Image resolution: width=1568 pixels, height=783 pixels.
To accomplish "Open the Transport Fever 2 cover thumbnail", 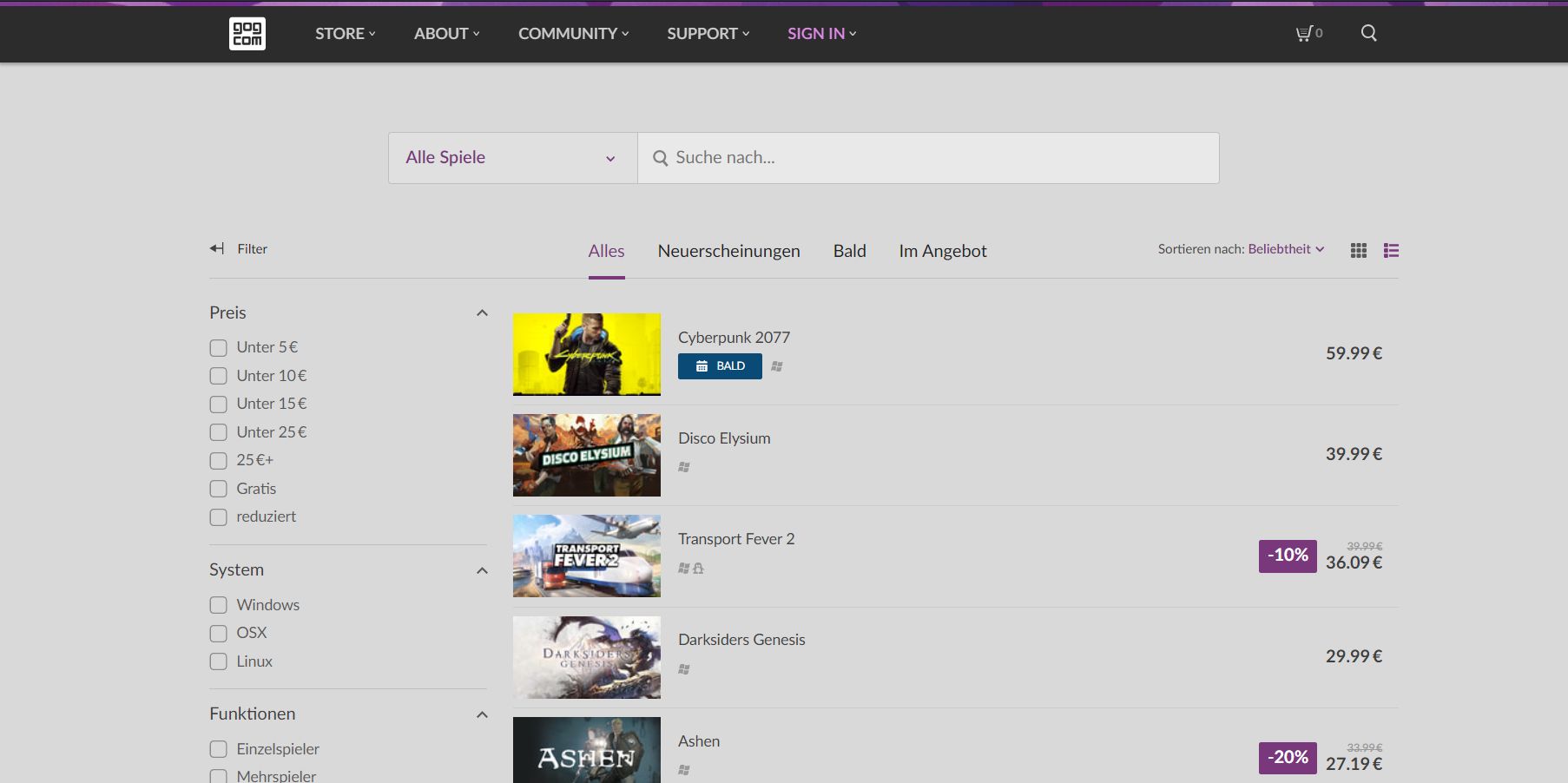I will point(587,556).
